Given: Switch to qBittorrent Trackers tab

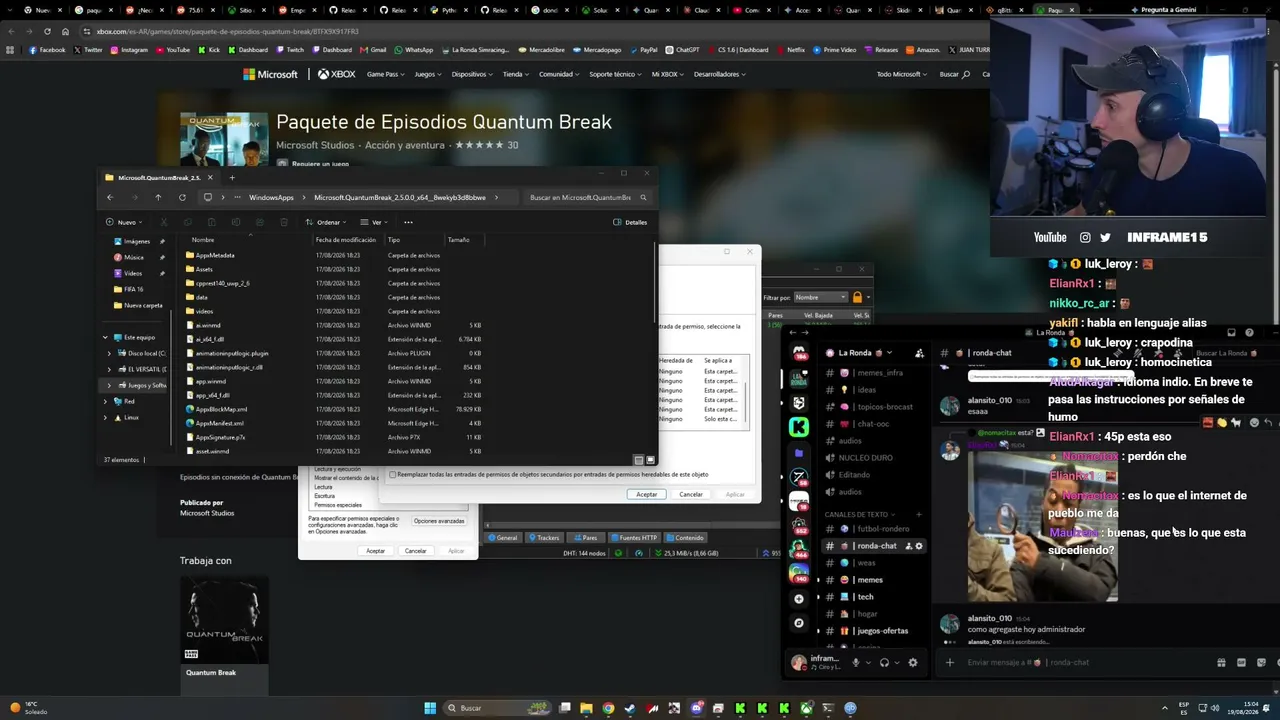Looking at the screenshot, I should (545, 538).
